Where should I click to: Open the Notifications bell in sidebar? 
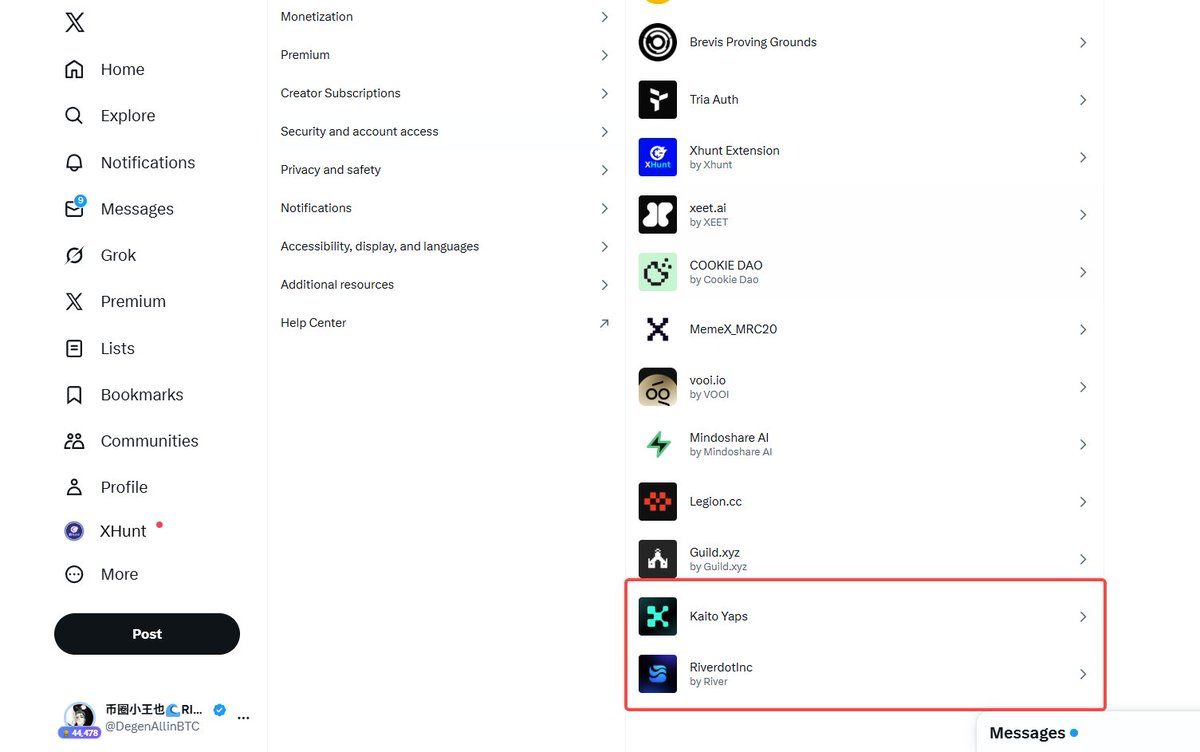coord(74,162)
